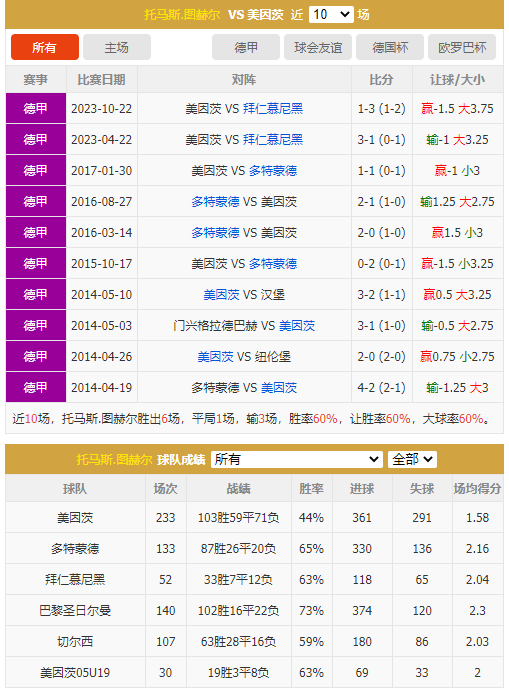Click the record 103胜59平71负
This screenshot has width=509, height=690.
(x=238, y=518)
